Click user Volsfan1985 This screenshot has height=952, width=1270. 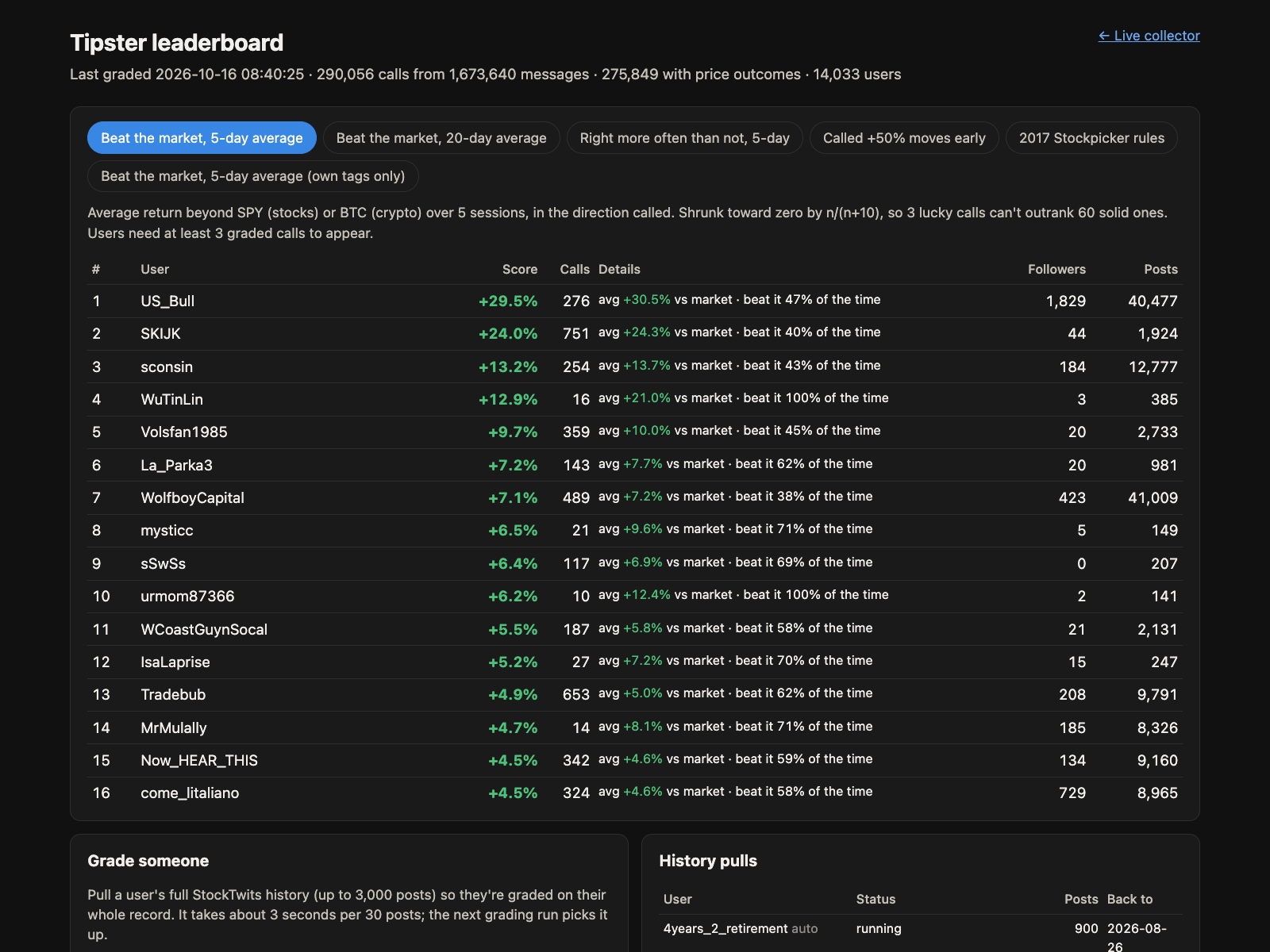click(x=184, y=432)
